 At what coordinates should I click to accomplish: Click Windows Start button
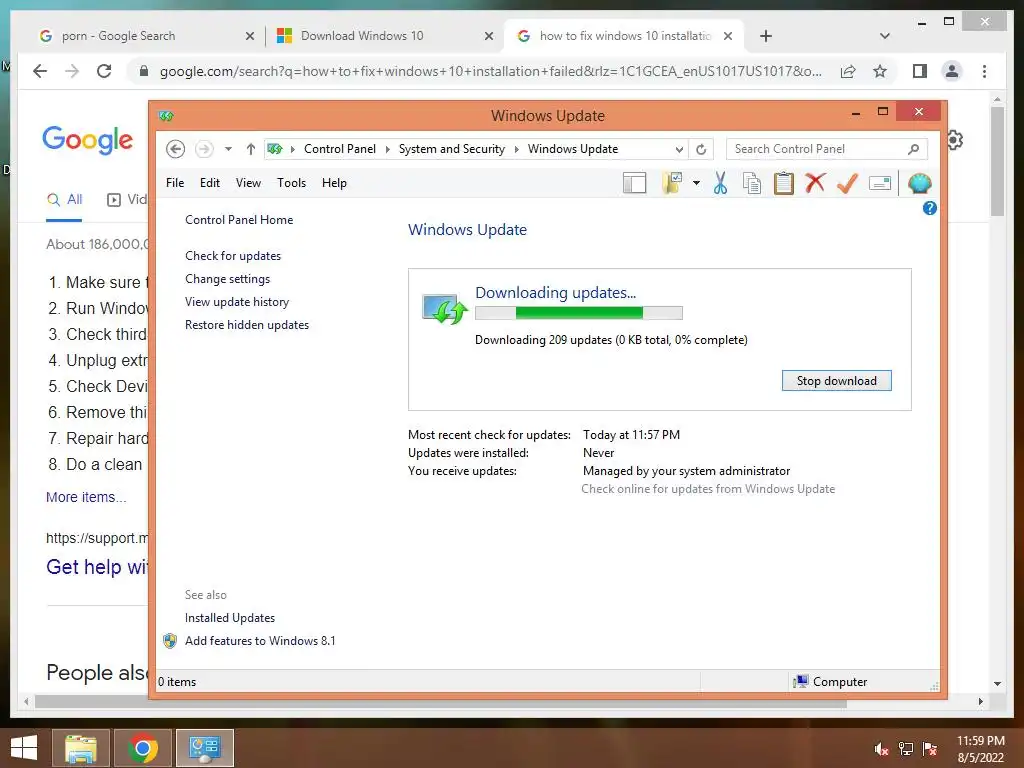coord(24,748)
